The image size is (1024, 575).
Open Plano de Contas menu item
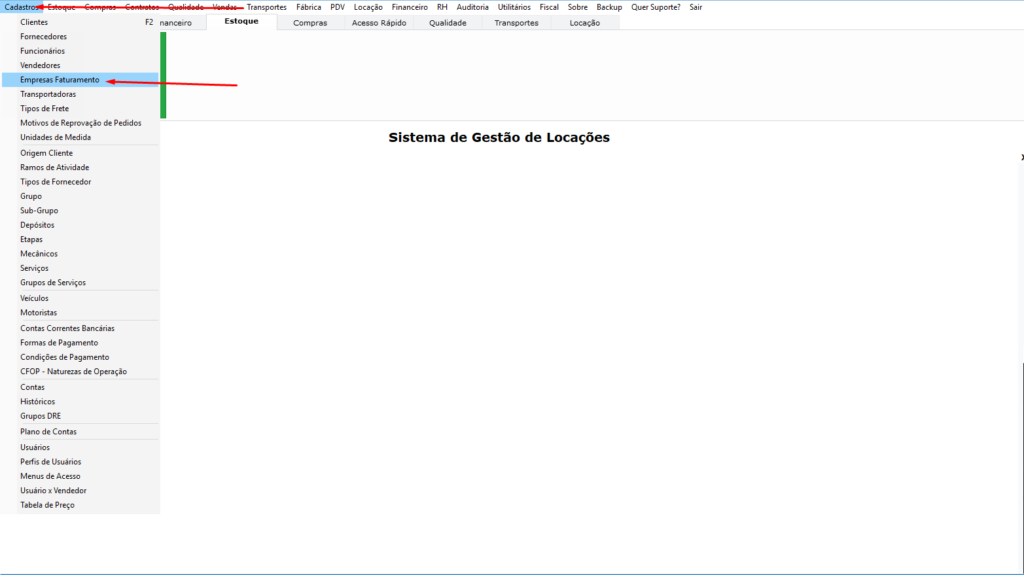pyautogui.click(x=48, y=432)
